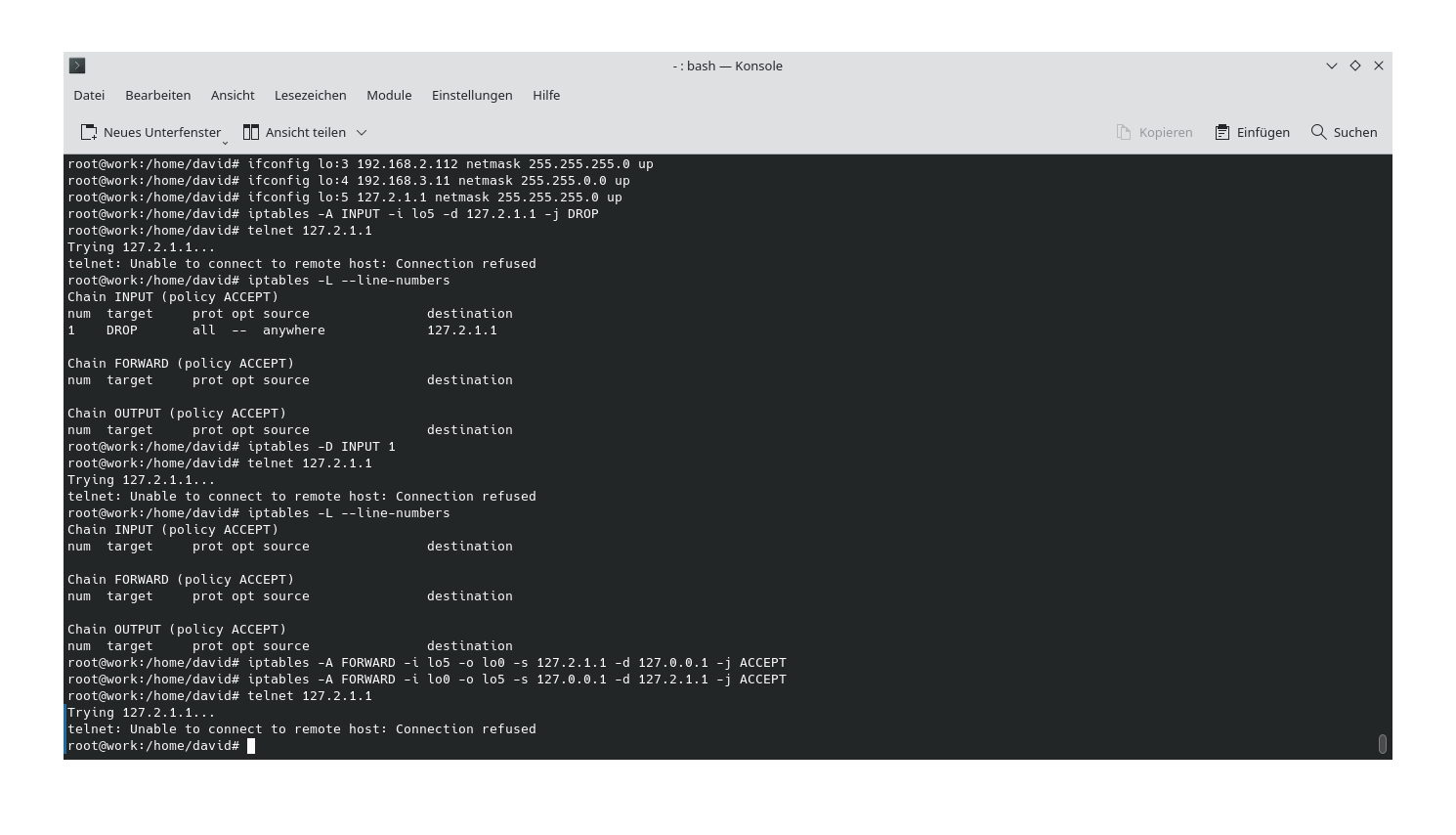This screenshot has height=835, width=1456.
Task: Open the Einstellungen menu
Action: tap(472, 95)
